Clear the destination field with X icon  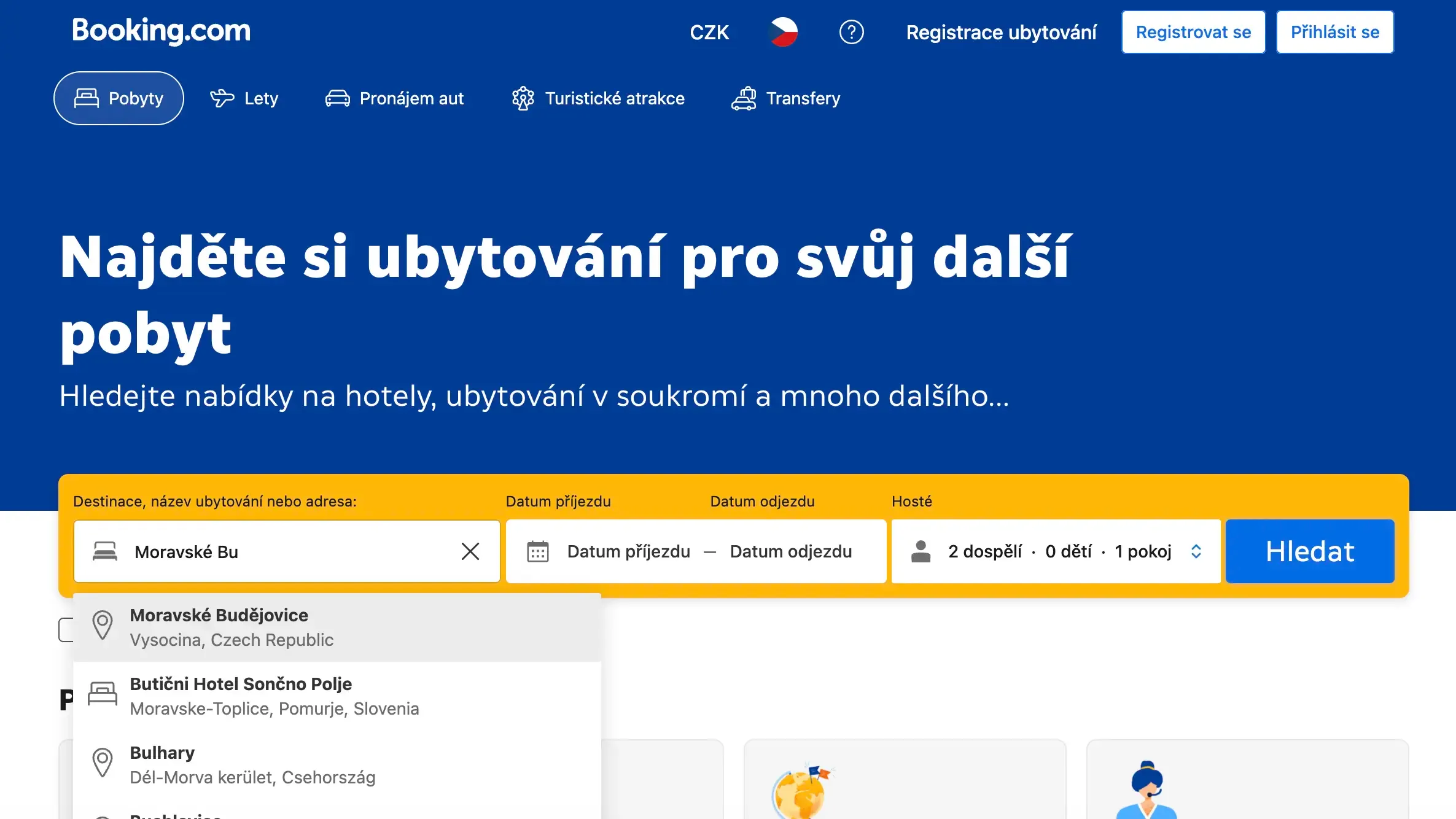(470, 551)
